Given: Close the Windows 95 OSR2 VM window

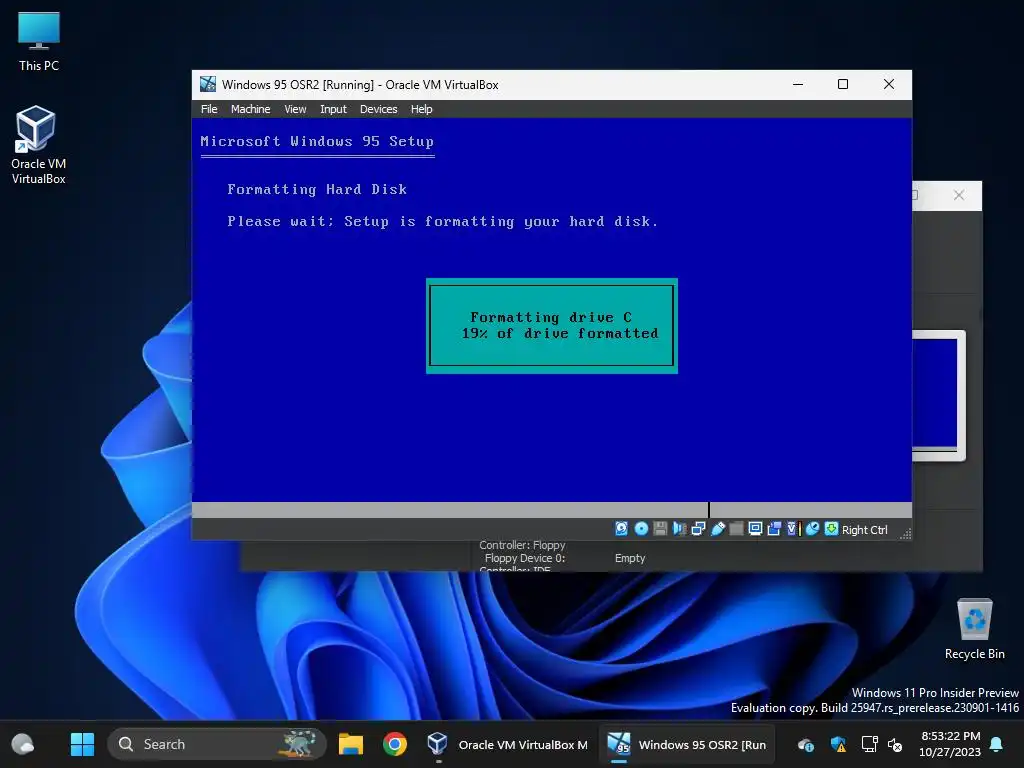Looking at the screenshot, I should click(889, 84).
